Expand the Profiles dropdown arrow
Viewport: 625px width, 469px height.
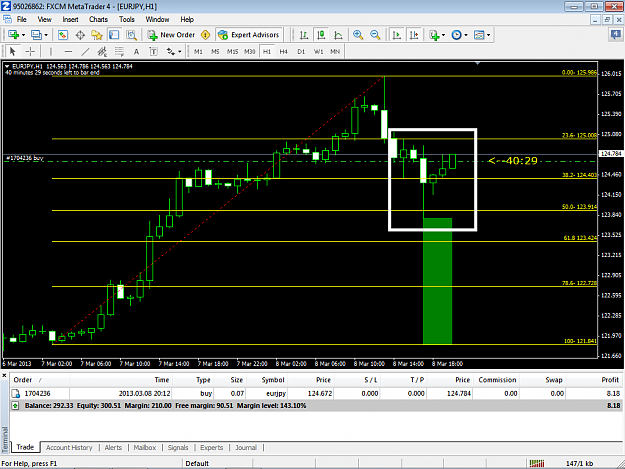point(46,35)
